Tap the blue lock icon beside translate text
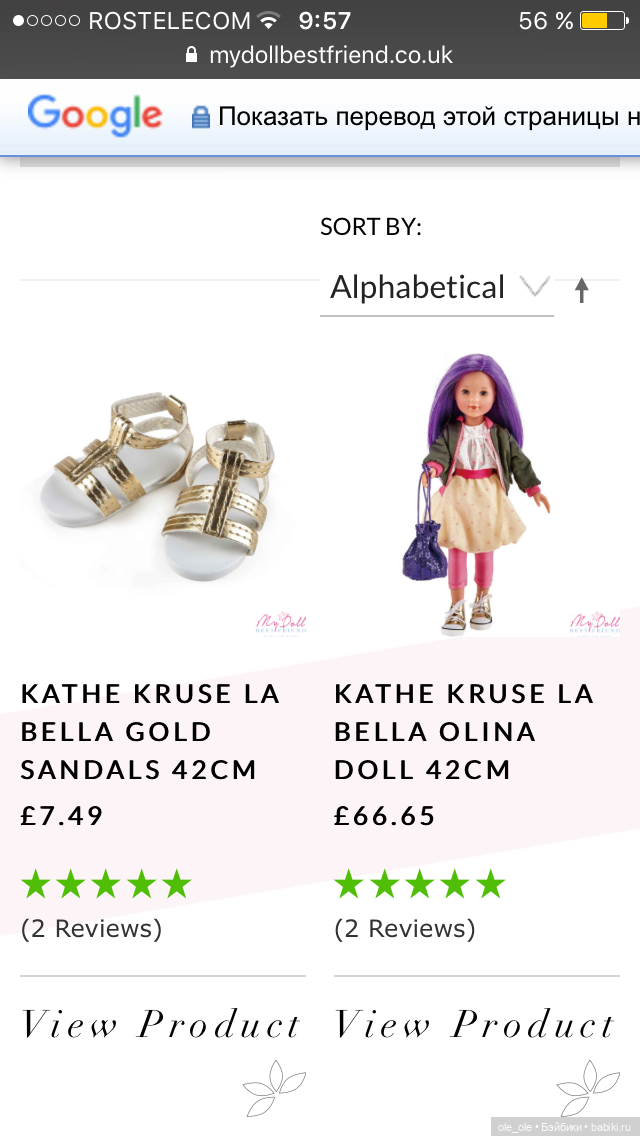 [201, 117]
